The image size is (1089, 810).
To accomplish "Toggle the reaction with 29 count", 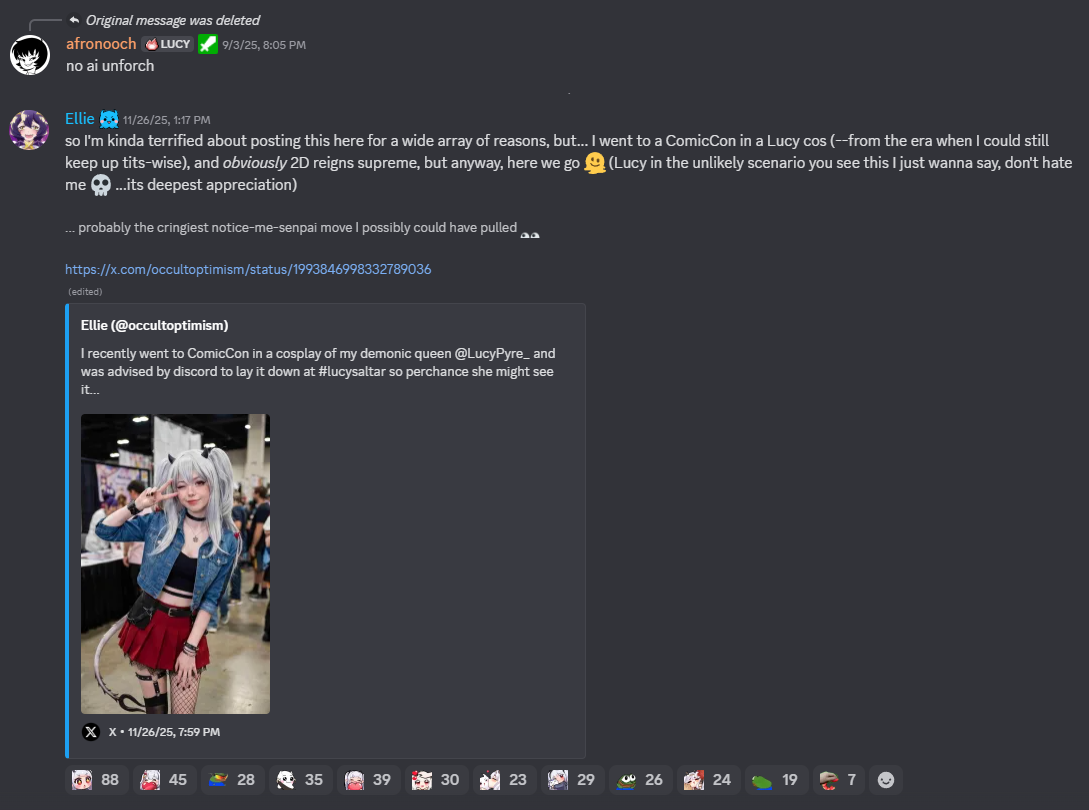I will [x=572, y=779].
